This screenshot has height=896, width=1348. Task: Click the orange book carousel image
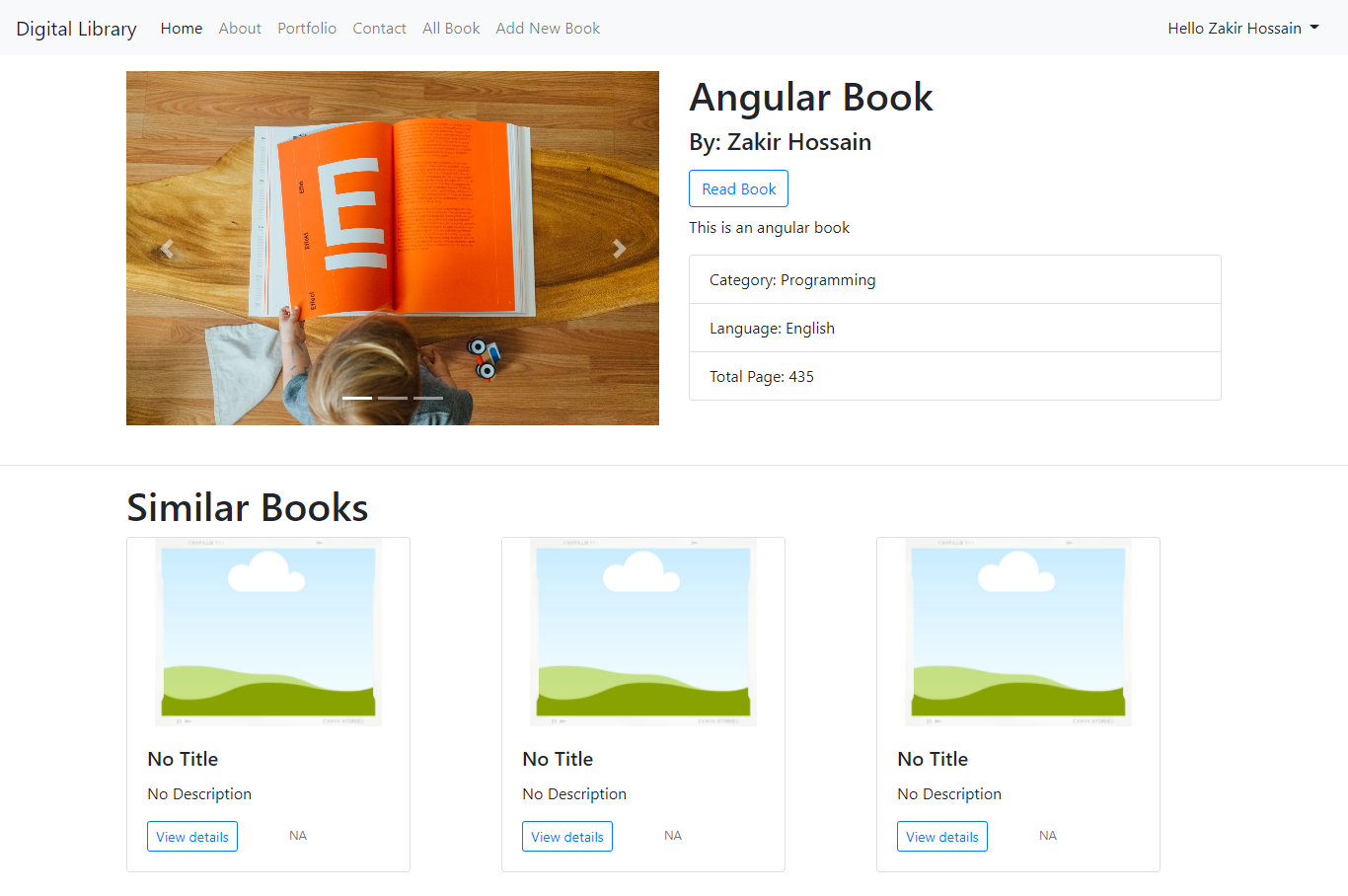(x=392, y=248)
